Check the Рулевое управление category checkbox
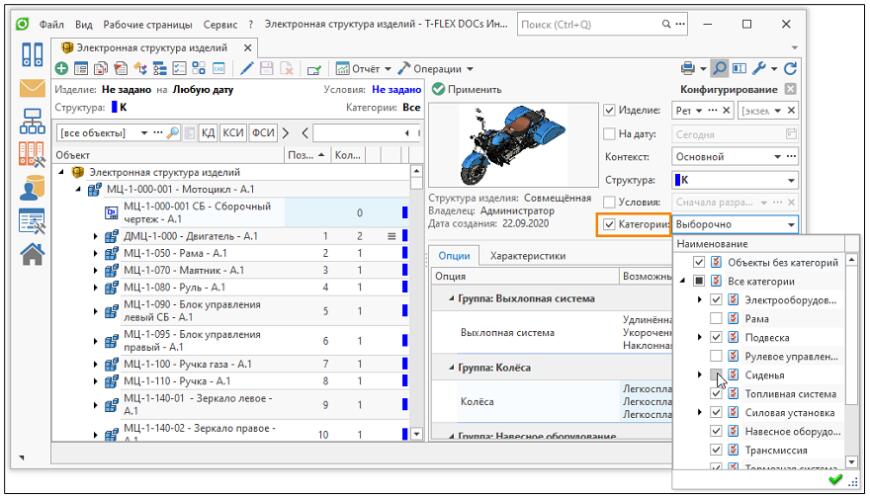The height and width of the screenshot is (499, 870). point(716,356)
